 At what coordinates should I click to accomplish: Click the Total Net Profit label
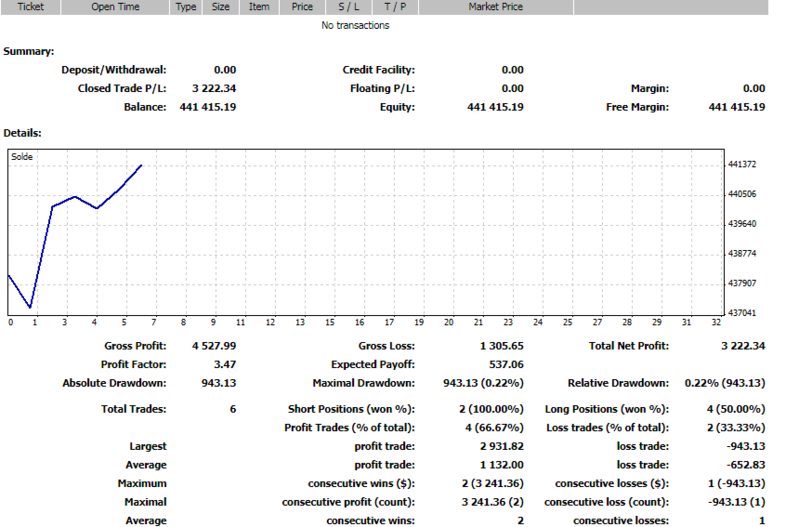[x=629, y=346]
